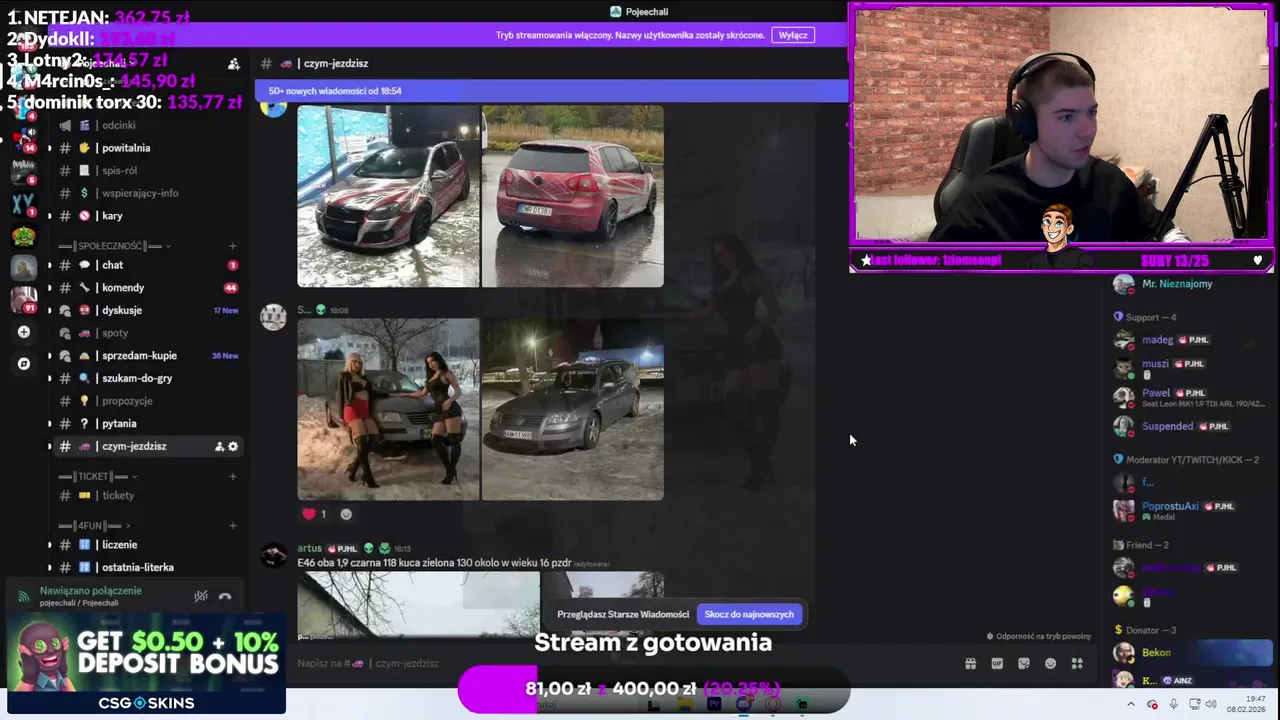The width and height of the screenshot is (1280, 720).
Task: Open the grey Passat night photo
Action: (572, 409)
